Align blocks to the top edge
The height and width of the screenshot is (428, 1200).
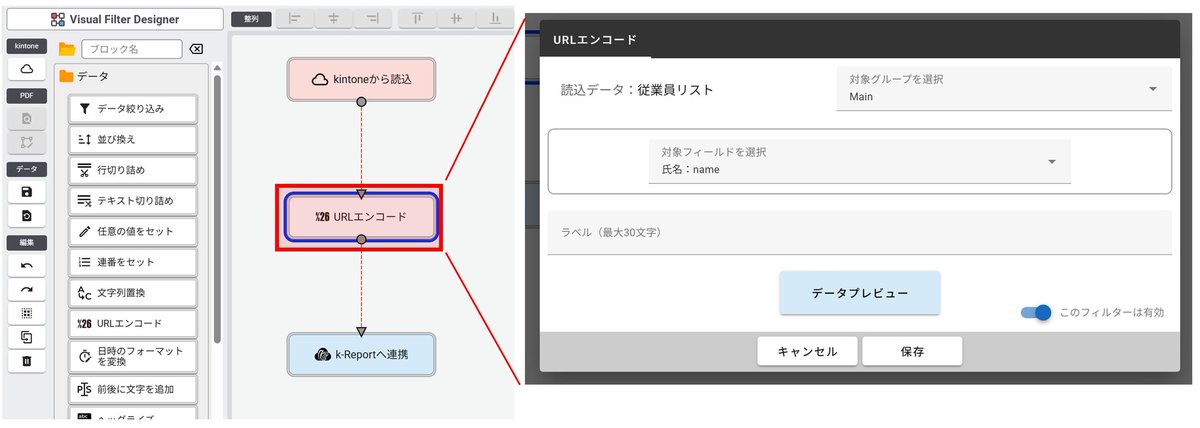click(416, 18)
